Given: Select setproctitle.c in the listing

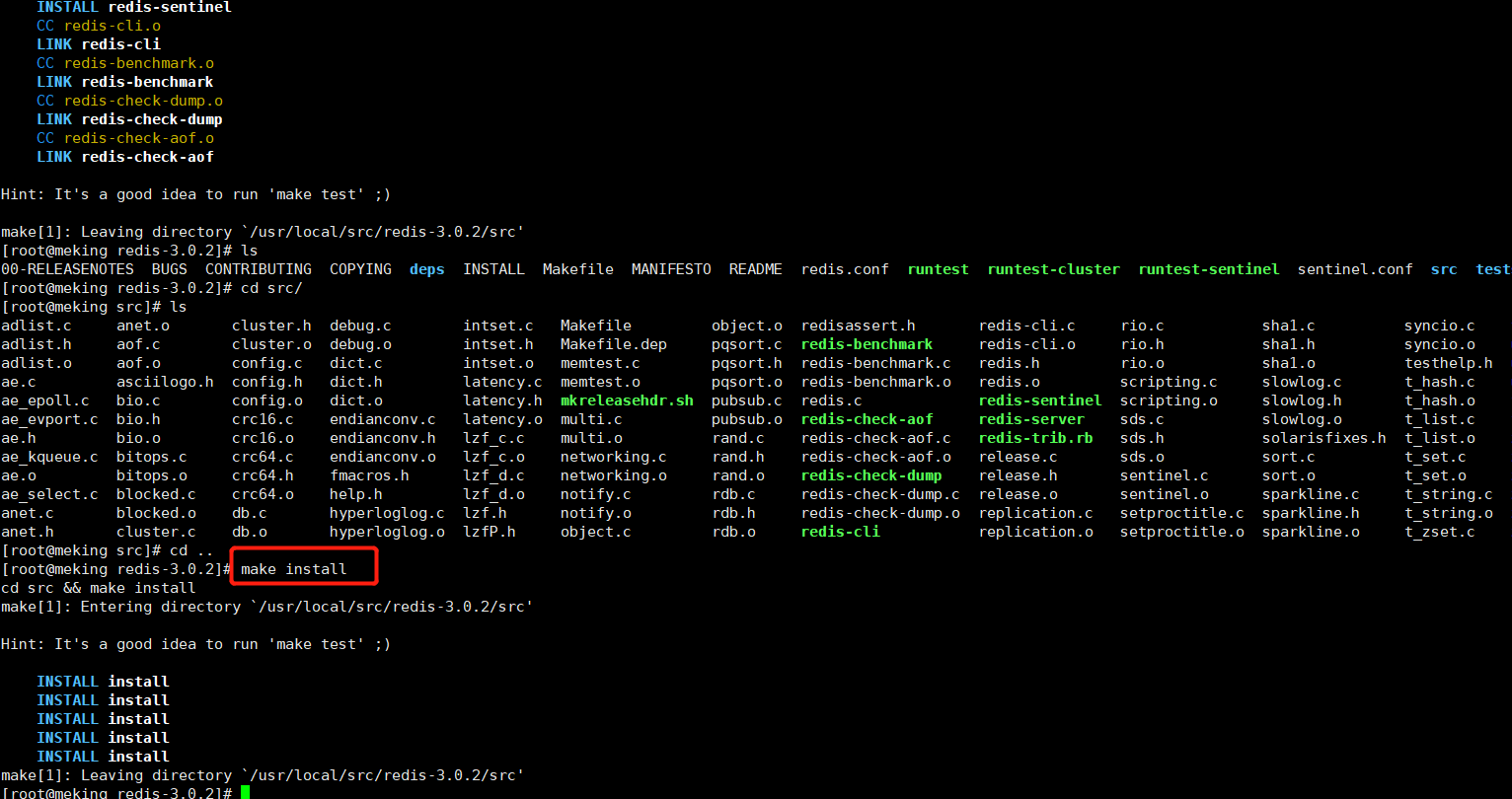Looking at the screenshot, I should [1181, 513].
